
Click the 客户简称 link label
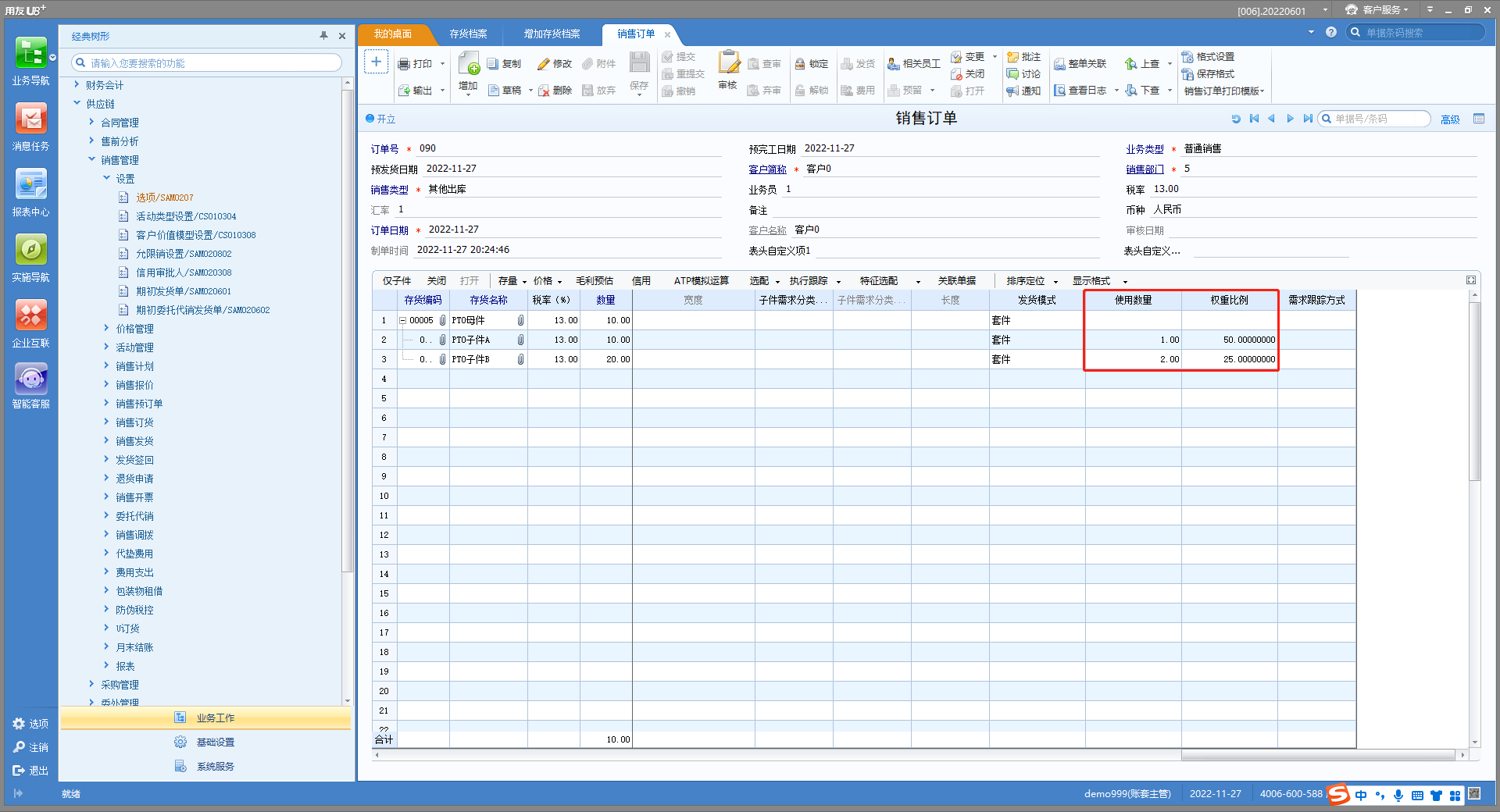click(767, 169)
